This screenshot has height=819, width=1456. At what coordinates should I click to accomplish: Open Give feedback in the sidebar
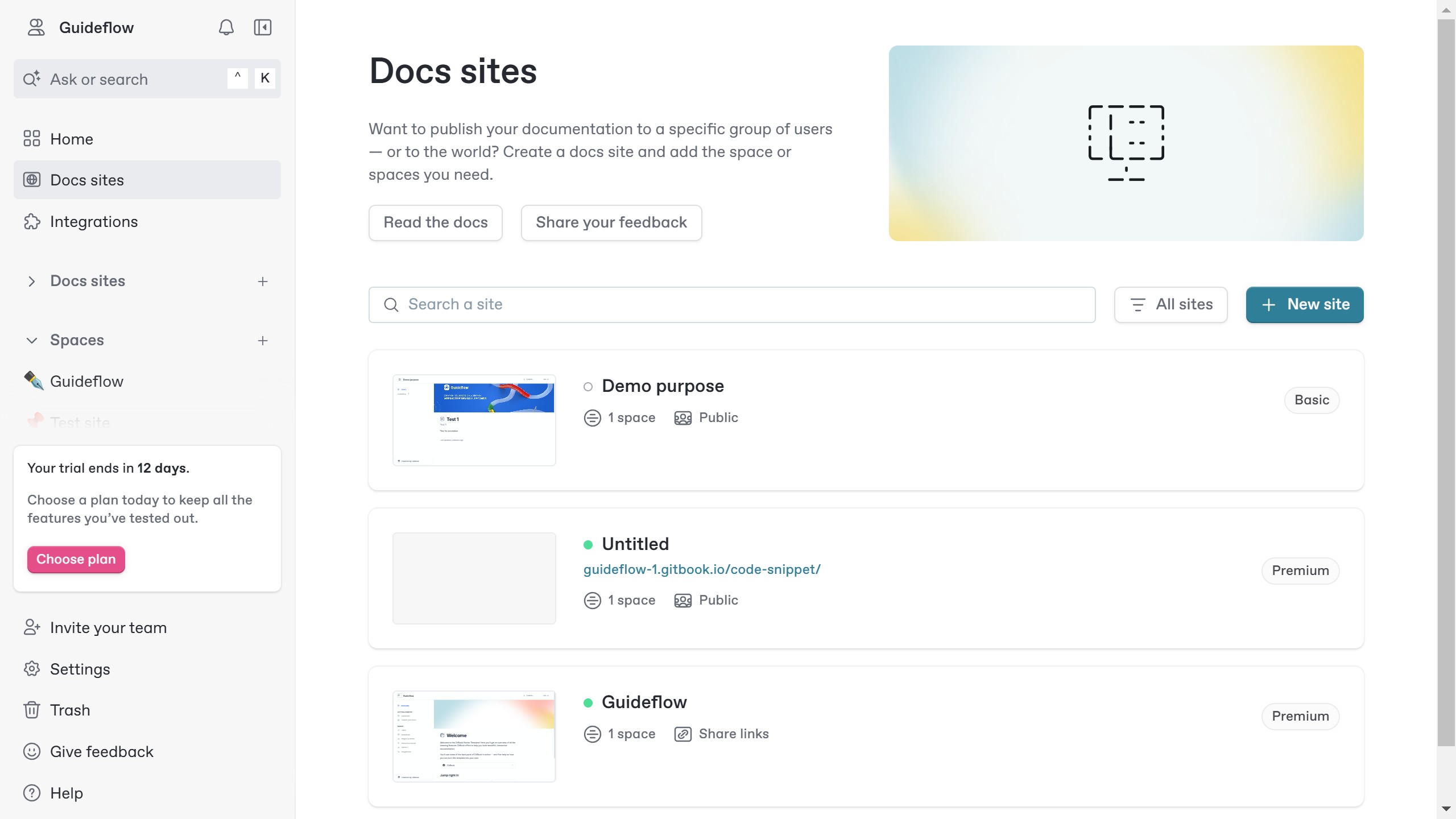[x=147, y=751]
